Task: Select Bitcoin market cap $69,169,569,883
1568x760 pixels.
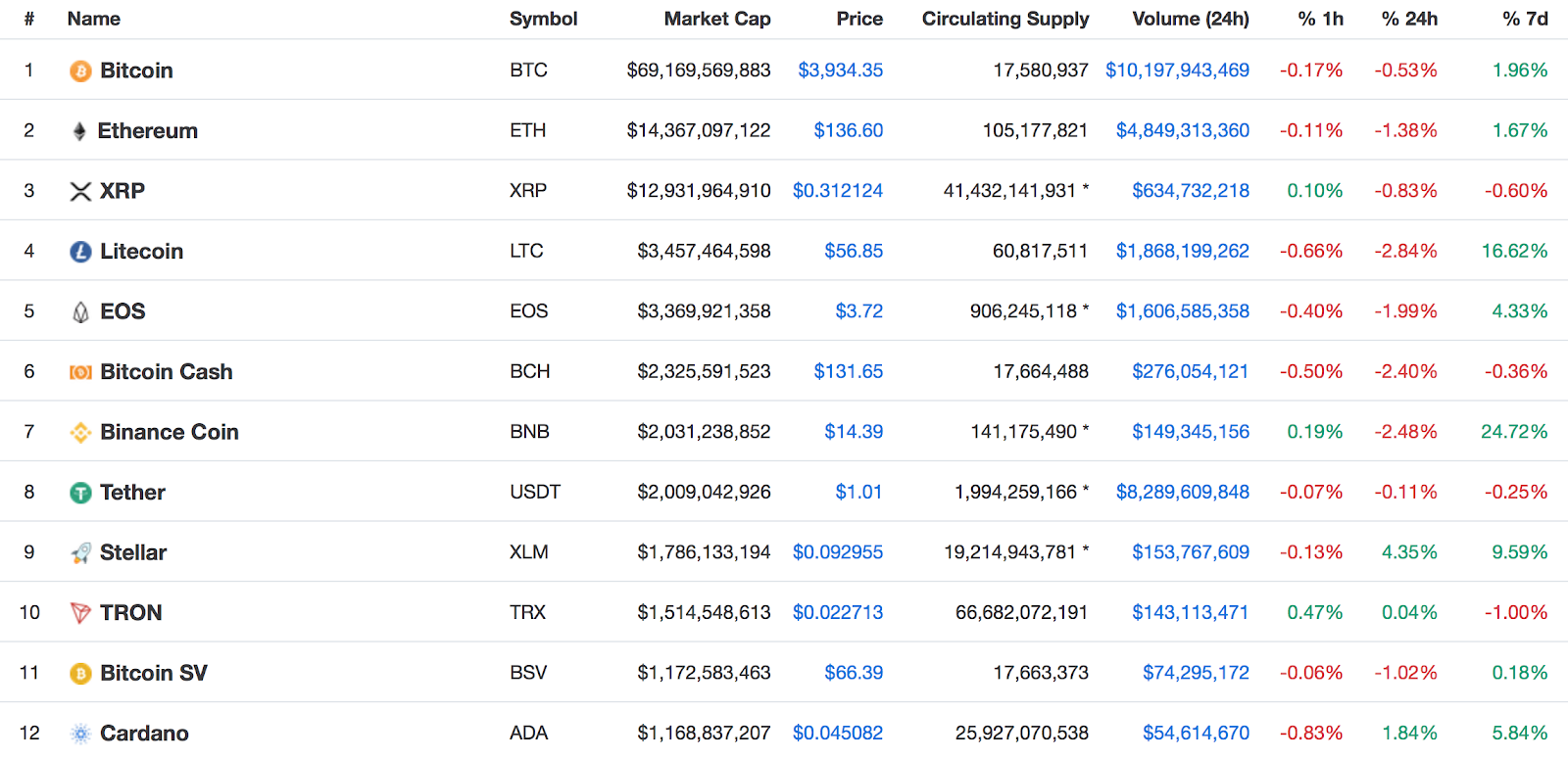Action: click(699, 71)
